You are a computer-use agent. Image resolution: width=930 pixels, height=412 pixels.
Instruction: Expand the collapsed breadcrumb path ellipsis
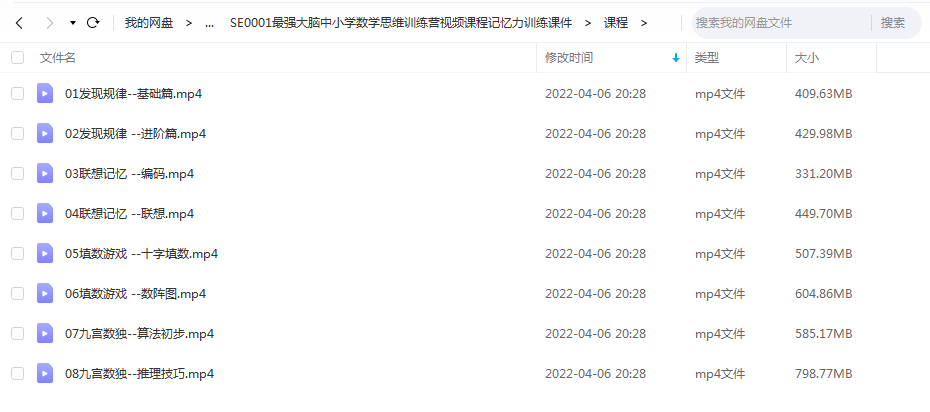click(x=209, y=23)
